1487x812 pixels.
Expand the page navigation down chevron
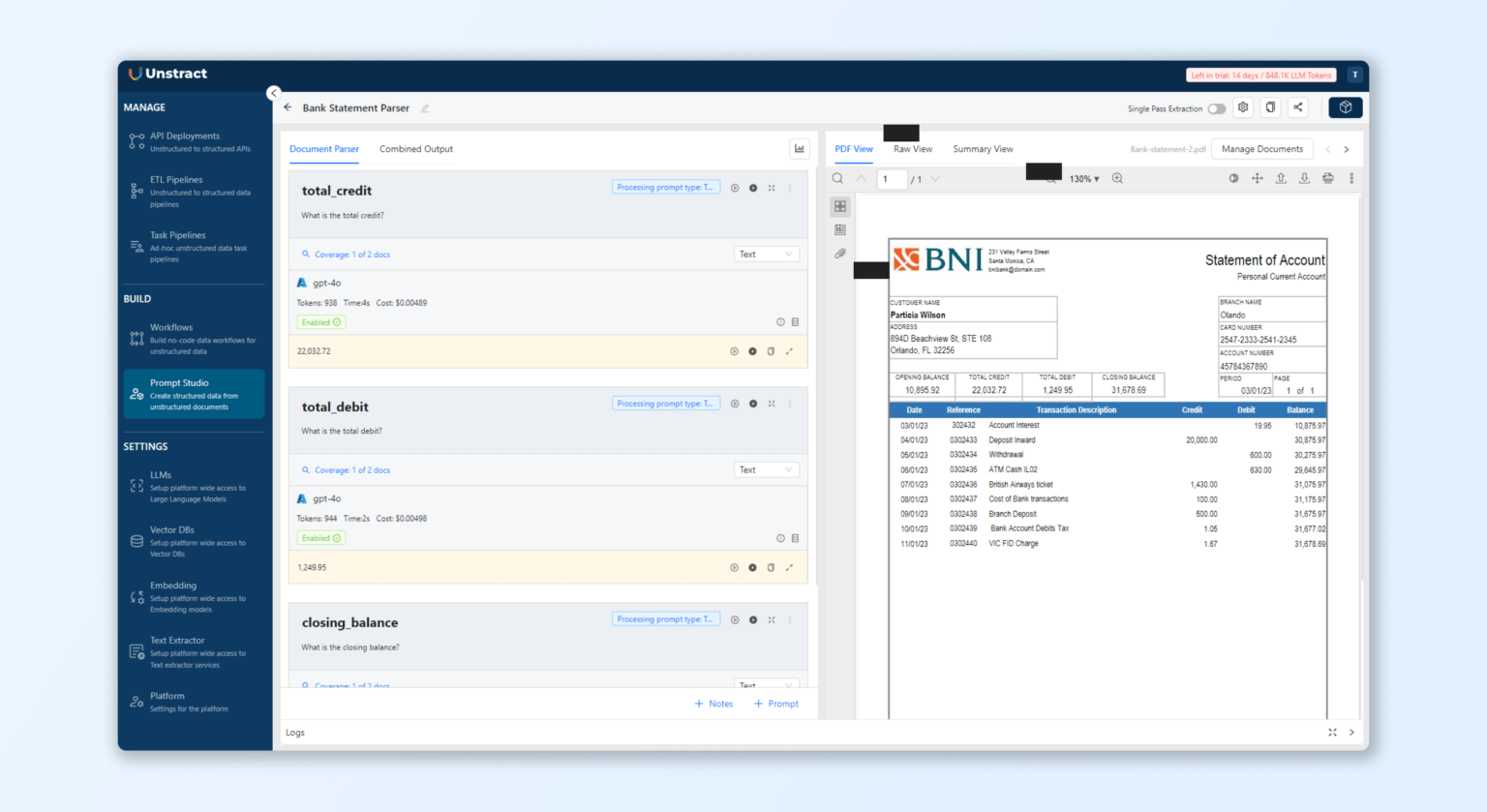coord(934,178)
